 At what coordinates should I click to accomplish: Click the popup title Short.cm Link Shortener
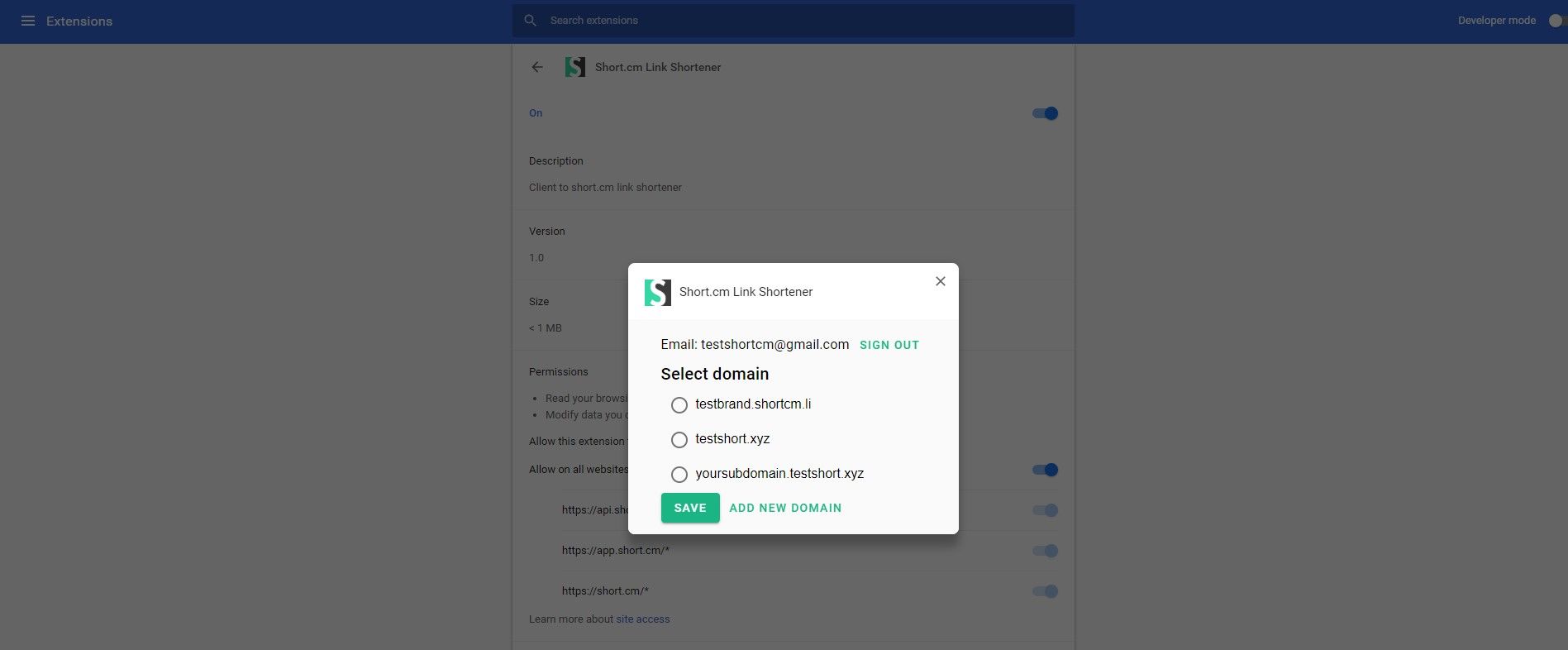click(x=746, y=292)
